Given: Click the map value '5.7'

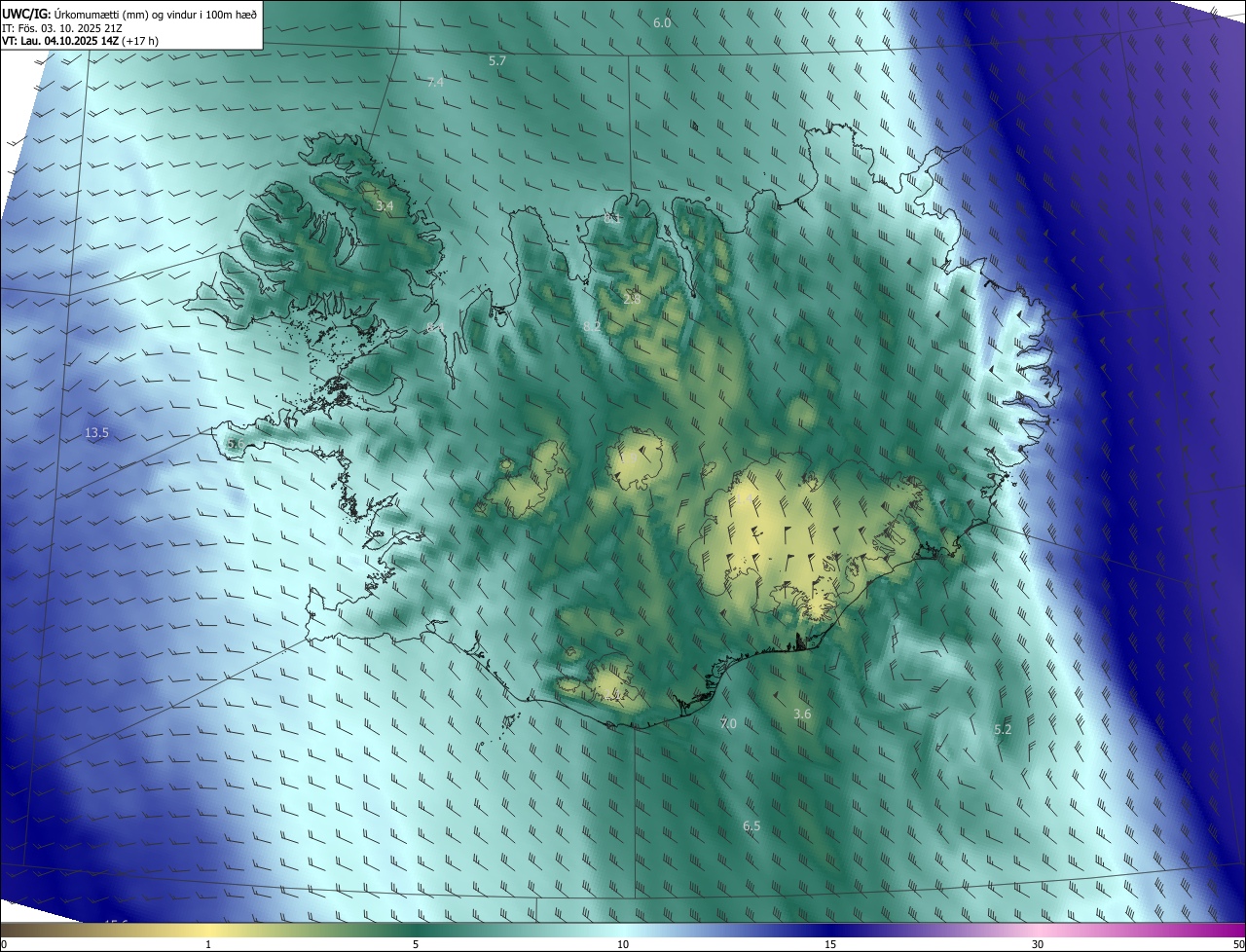Looking at the screenshot, I should pos(497,60).
